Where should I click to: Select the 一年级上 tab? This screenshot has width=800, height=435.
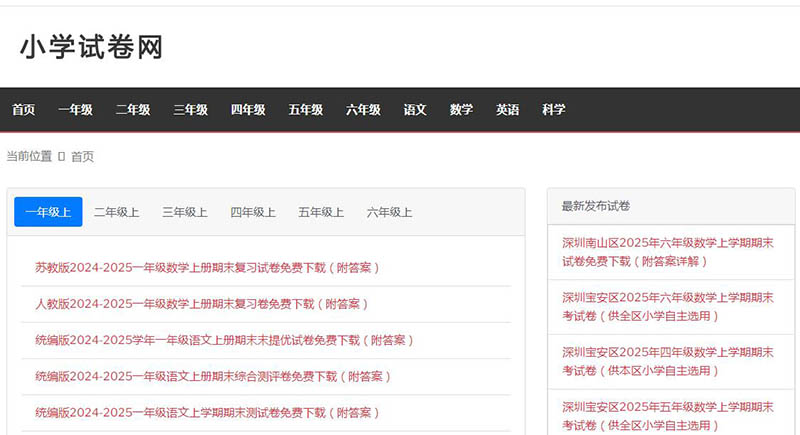[x=48, y=212]
